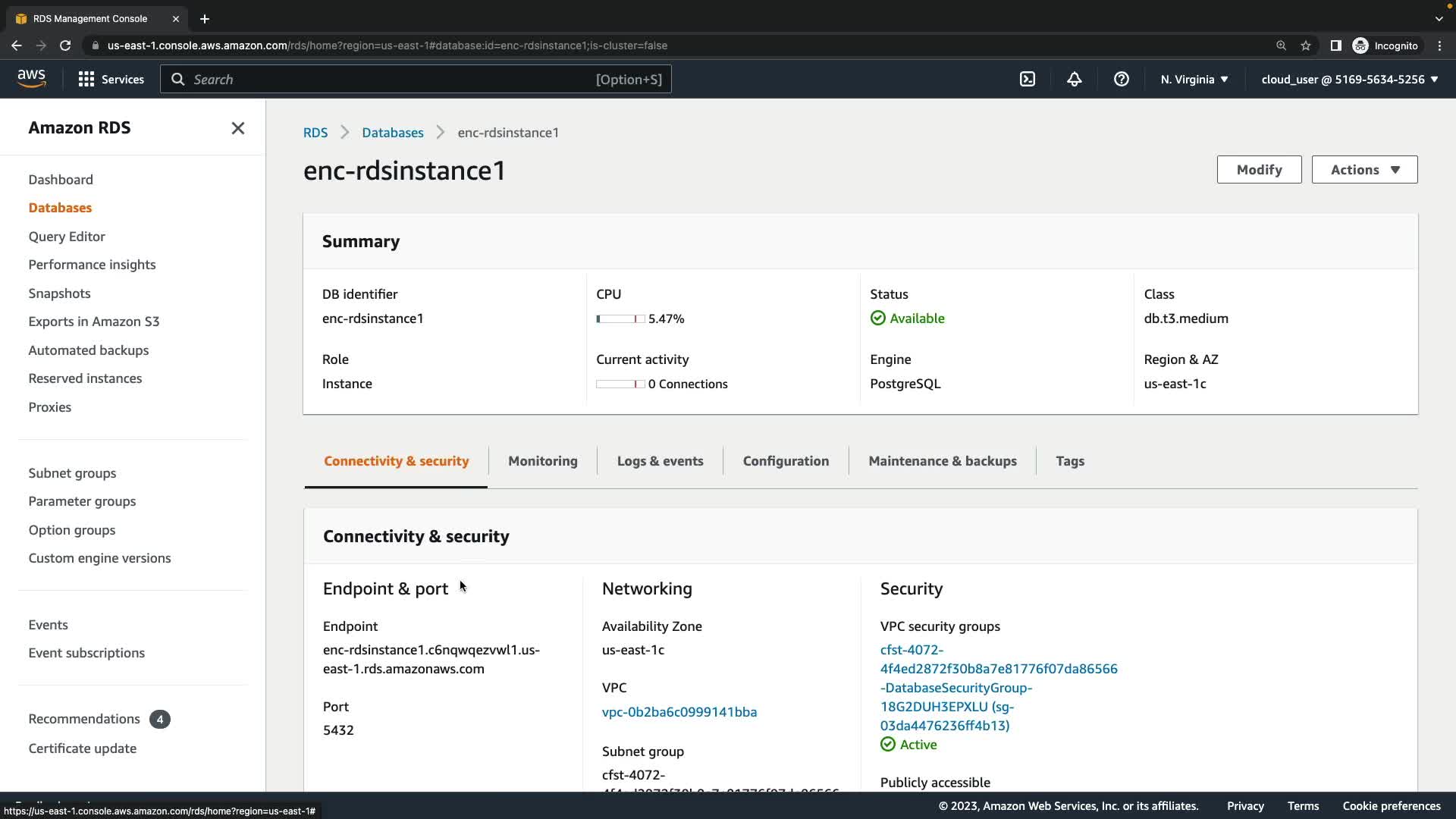Open the N. Virginia region dropdown
1456x819 pixels.
pyautogui.click(x=1194, y=79)
